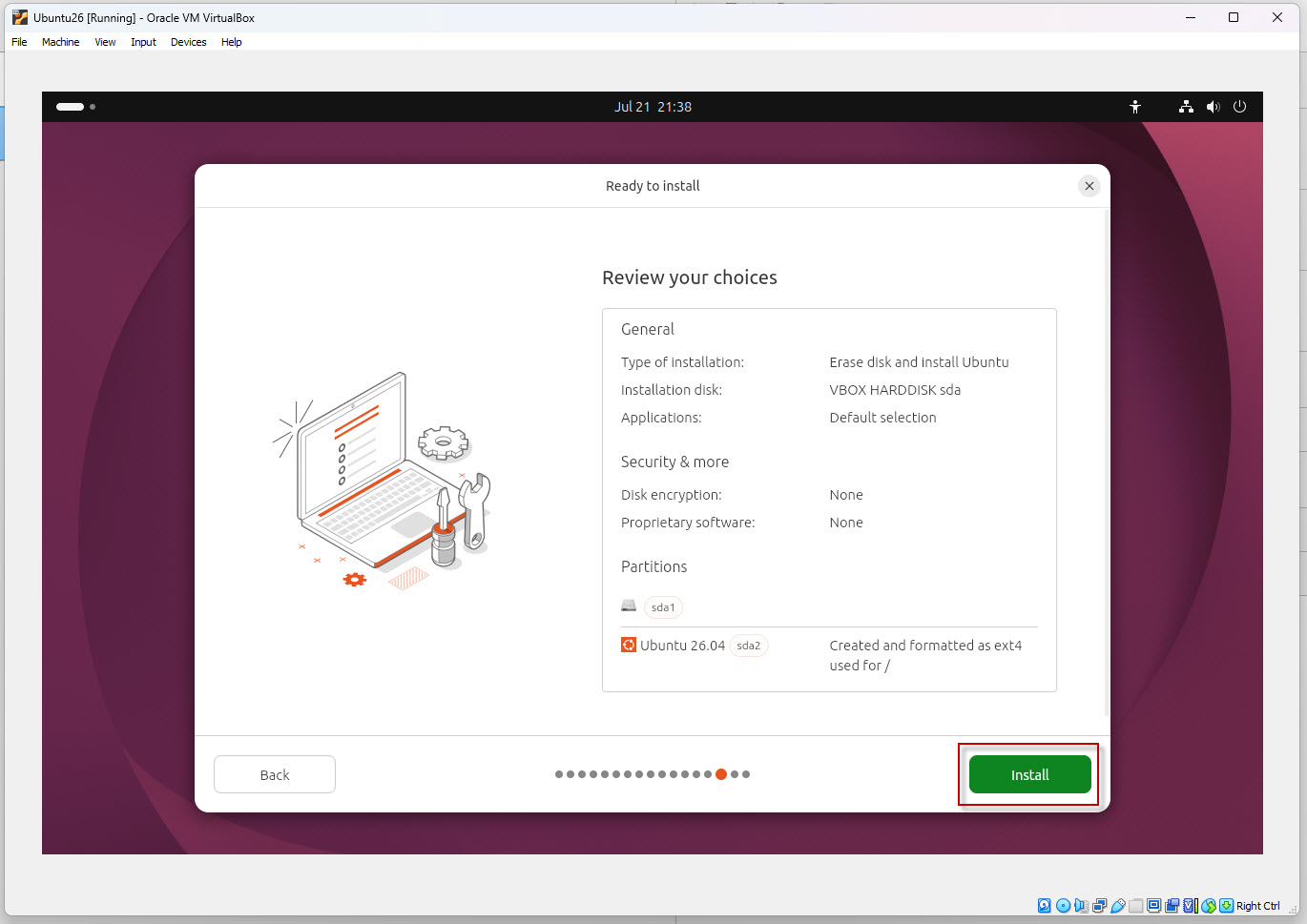Click the green Install button
1307x924 pixels.
[1029, 774]
